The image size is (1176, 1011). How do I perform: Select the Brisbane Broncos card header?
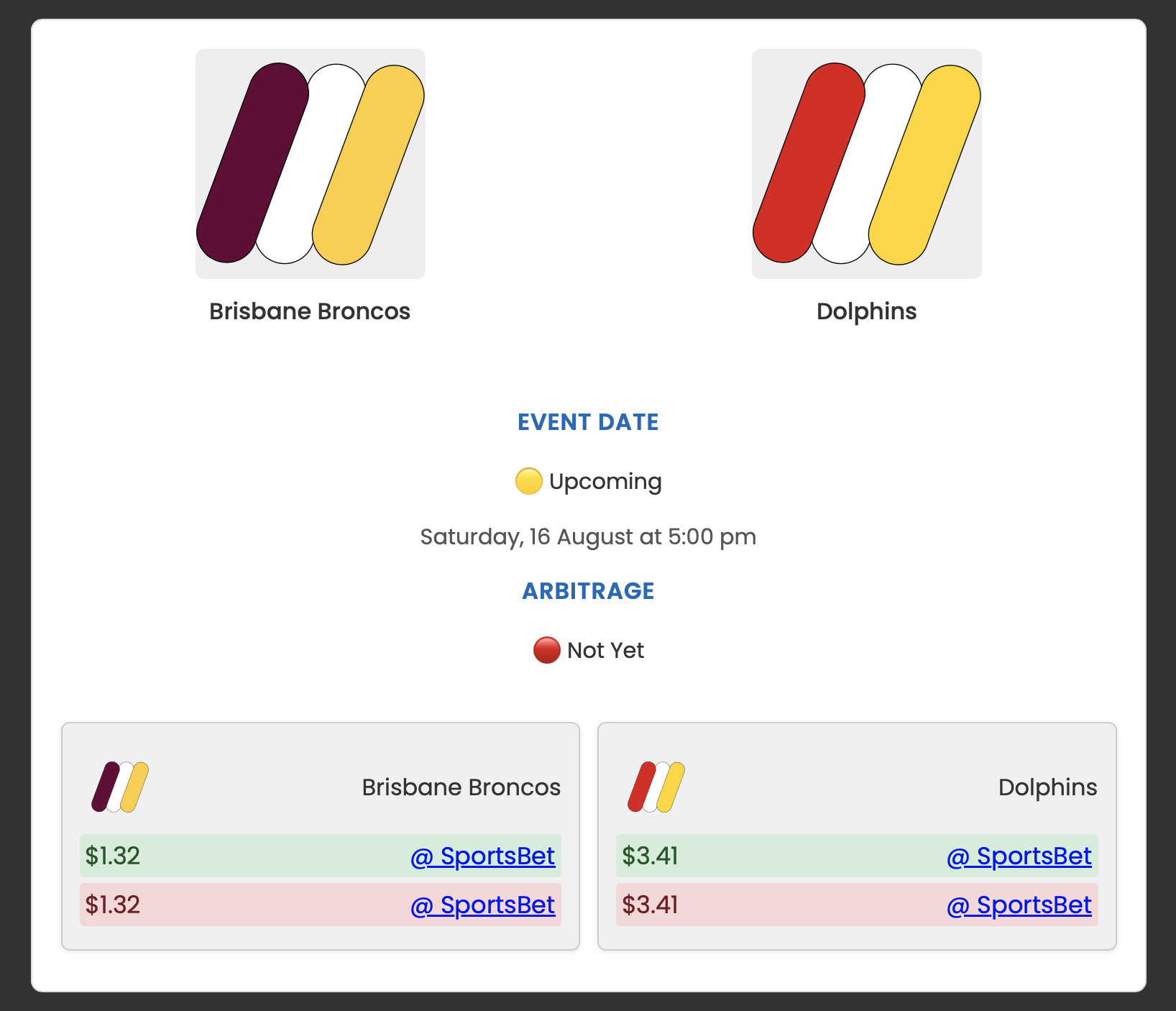pyautogui.click(x=461, y=787)
